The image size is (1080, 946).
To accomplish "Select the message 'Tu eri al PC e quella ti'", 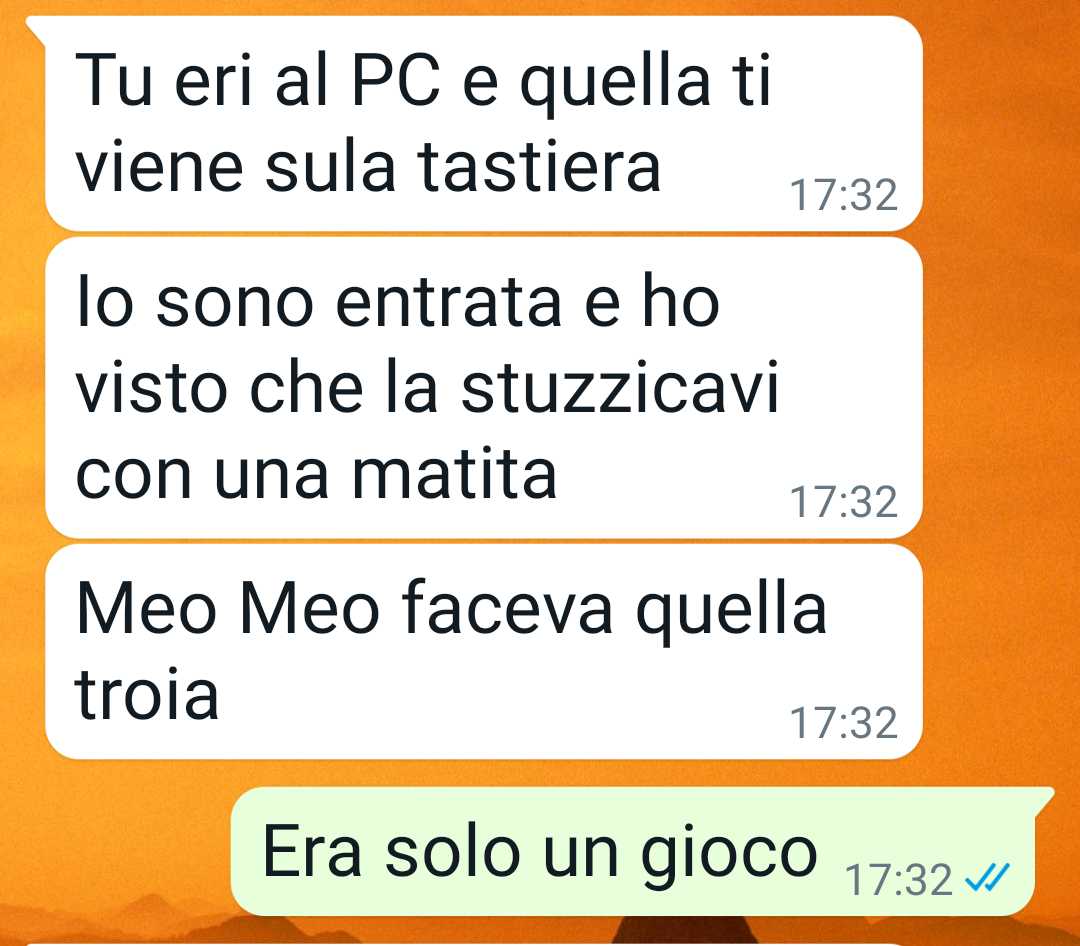I will pos(483,123).
